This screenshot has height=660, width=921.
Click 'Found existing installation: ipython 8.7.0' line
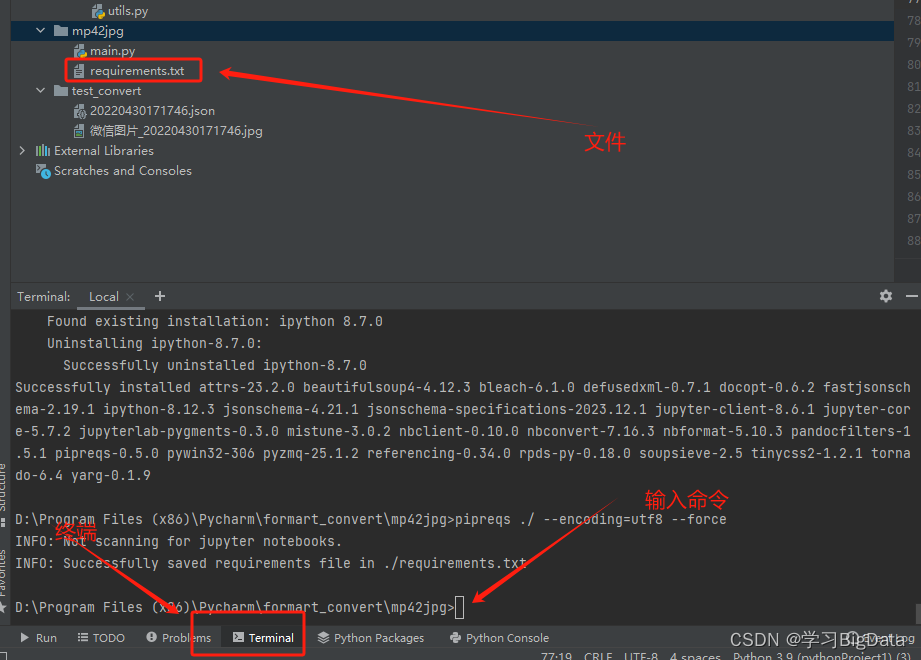pyautogui.click(x=215, y=322)
